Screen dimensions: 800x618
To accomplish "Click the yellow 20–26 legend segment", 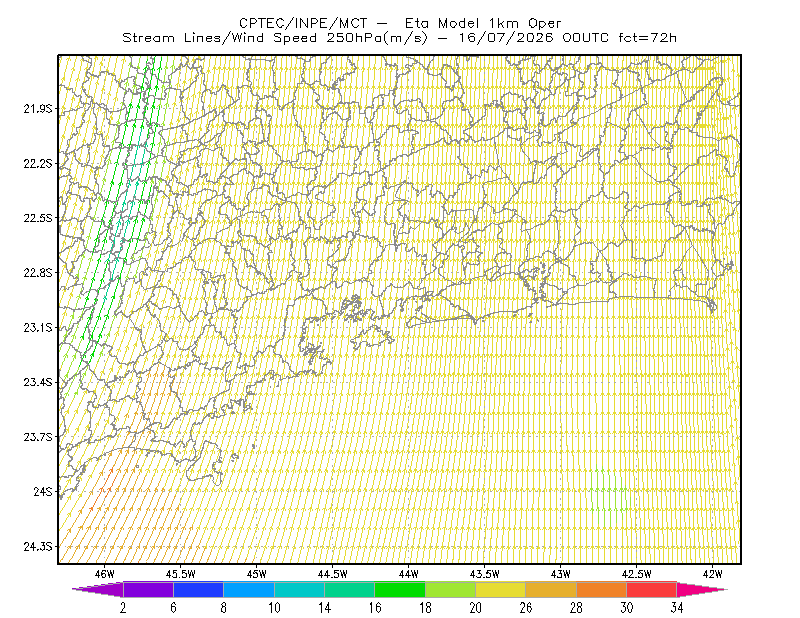I will click(501, 589).
